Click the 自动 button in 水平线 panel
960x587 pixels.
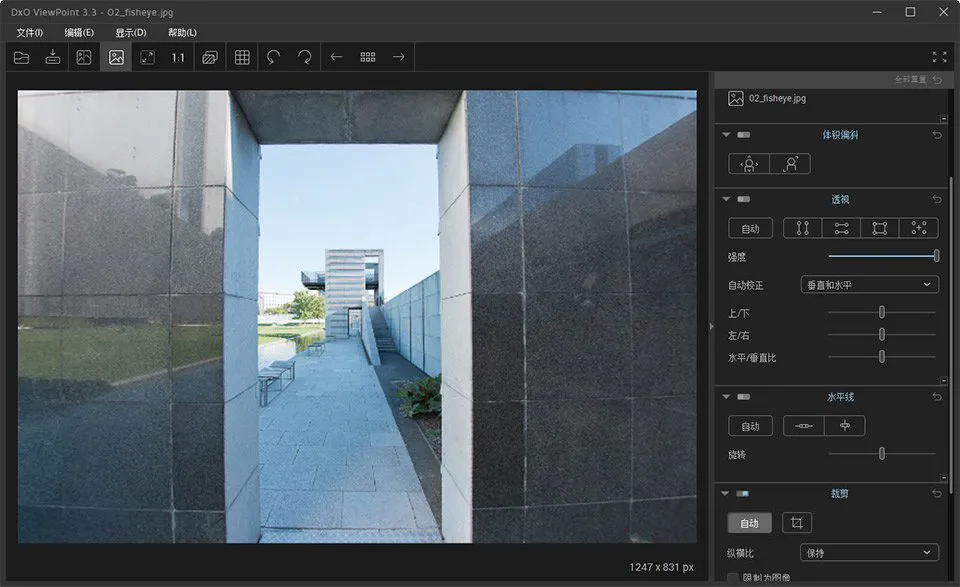coord(750,426)
